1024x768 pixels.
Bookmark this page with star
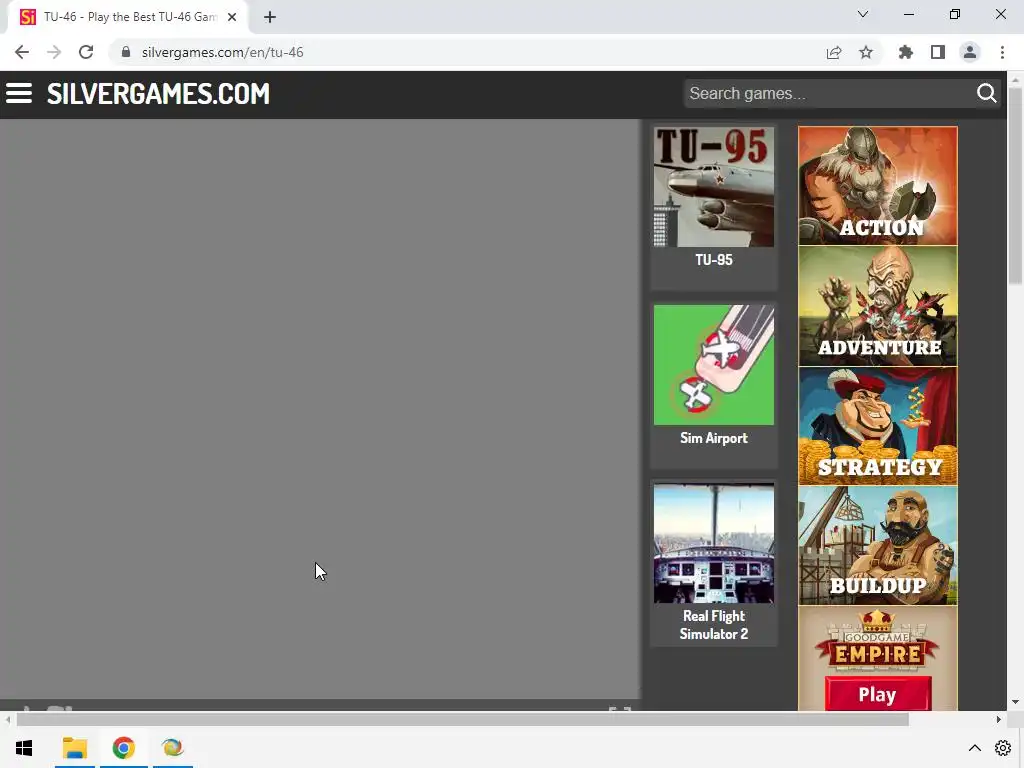coord(866,52)
